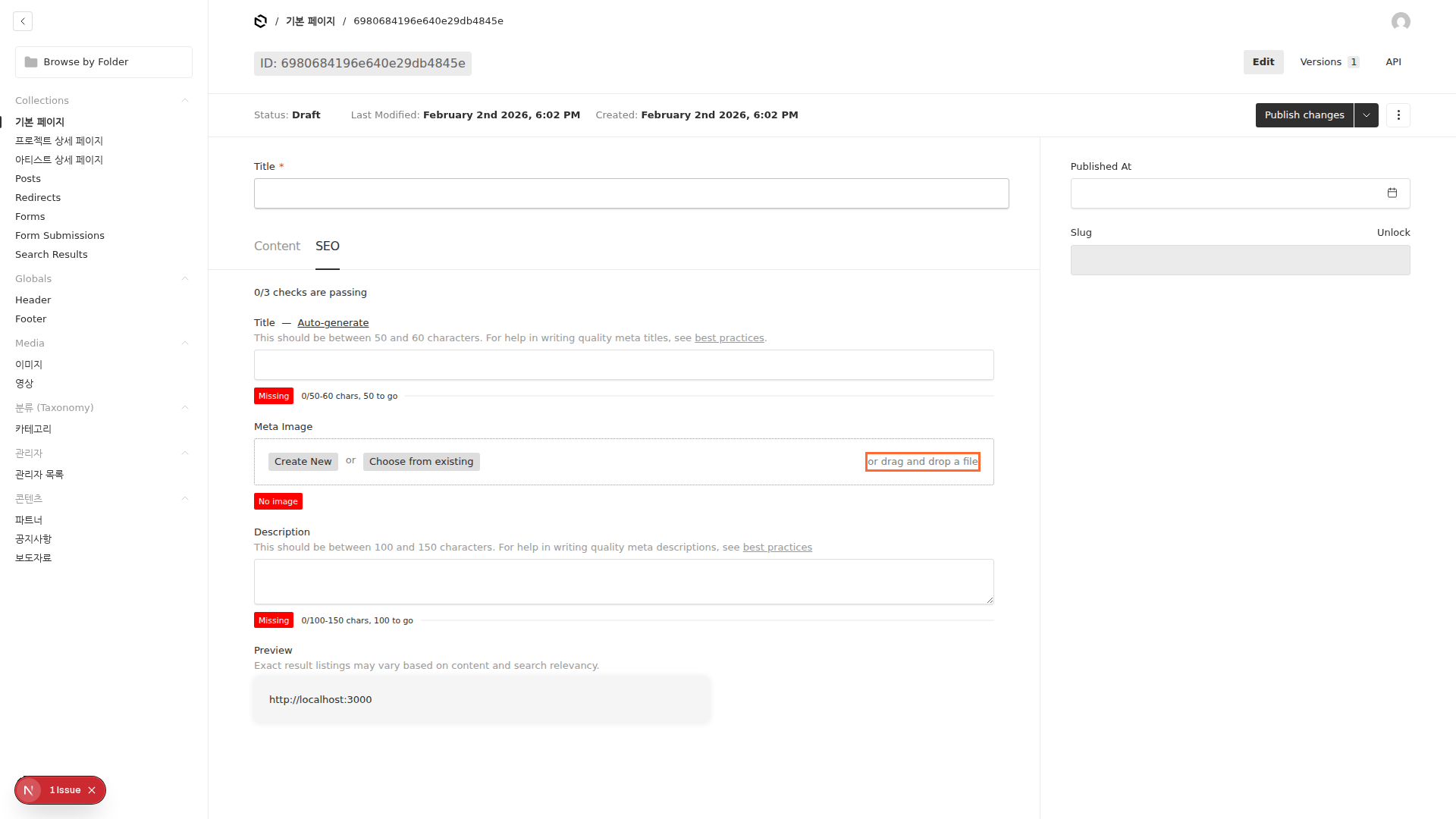This screenshot has height=819, width=1456.
Task: Unlock the Slug field
Action: (x=1393, y=233)
